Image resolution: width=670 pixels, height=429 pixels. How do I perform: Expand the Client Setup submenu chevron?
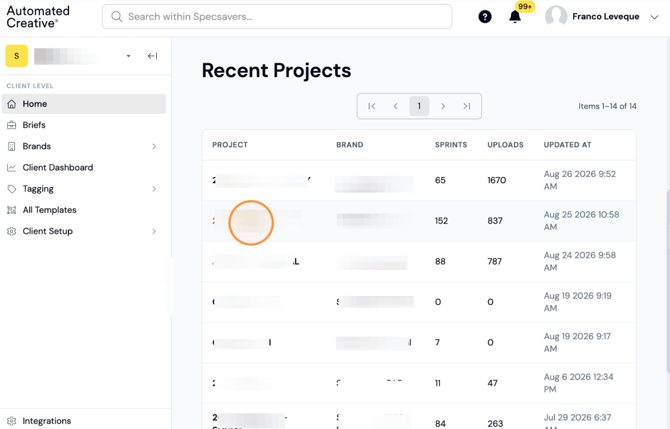(x=154, y=231)
